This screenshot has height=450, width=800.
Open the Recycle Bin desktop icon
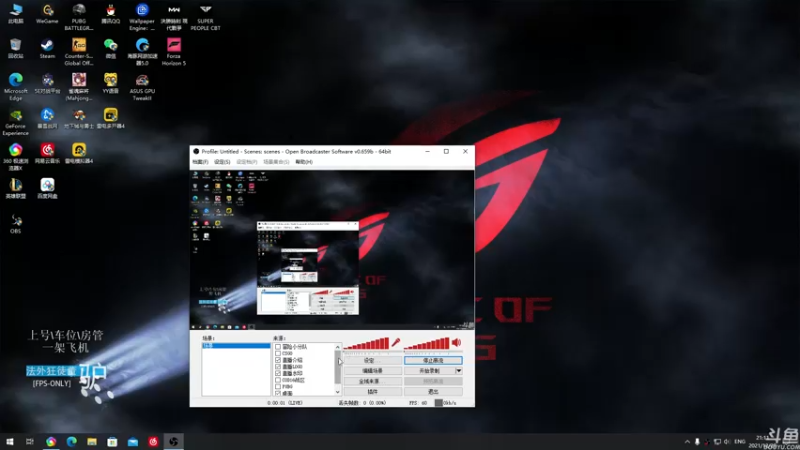pyautogui.click(x=15, y=49)
